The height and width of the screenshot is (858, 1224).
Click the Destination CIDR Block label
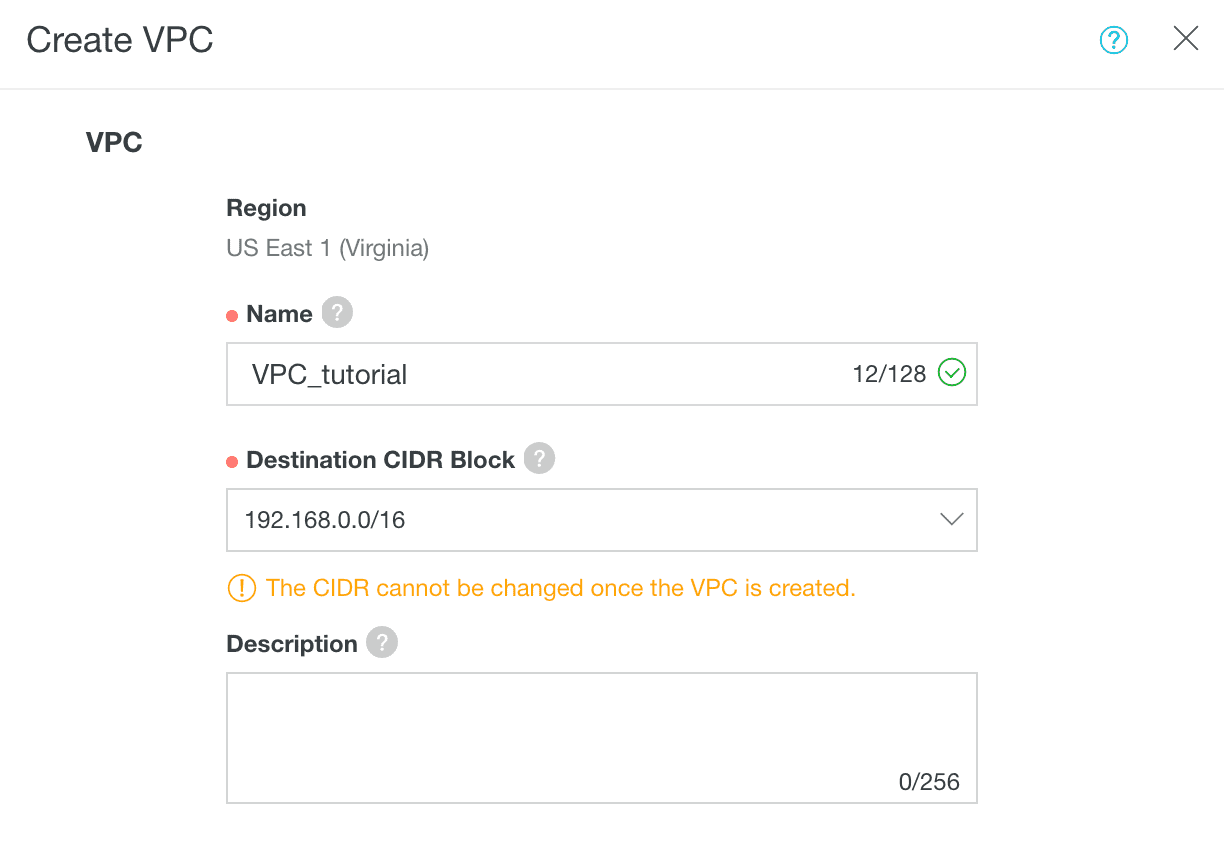[380, 460]
